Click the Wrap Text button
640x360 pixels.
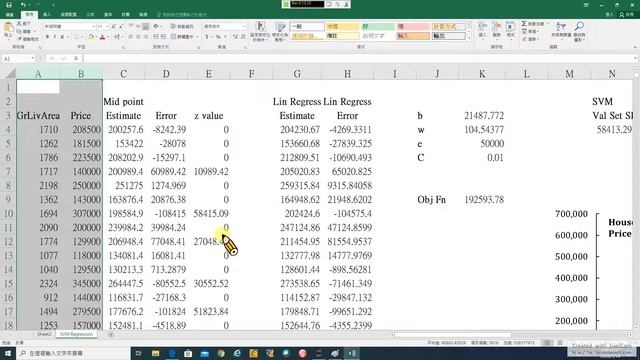tap(182, 27)
